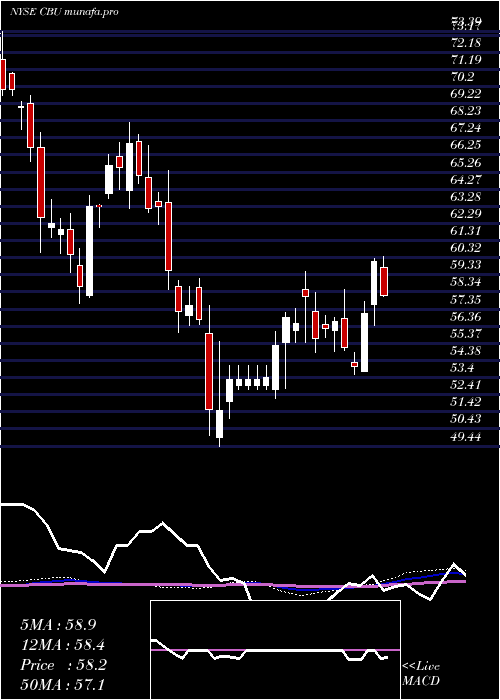Select the 50MA : 57.1 readout
Image resolution: width=500 pixels, height=700 pixels.
click(63, 685)
